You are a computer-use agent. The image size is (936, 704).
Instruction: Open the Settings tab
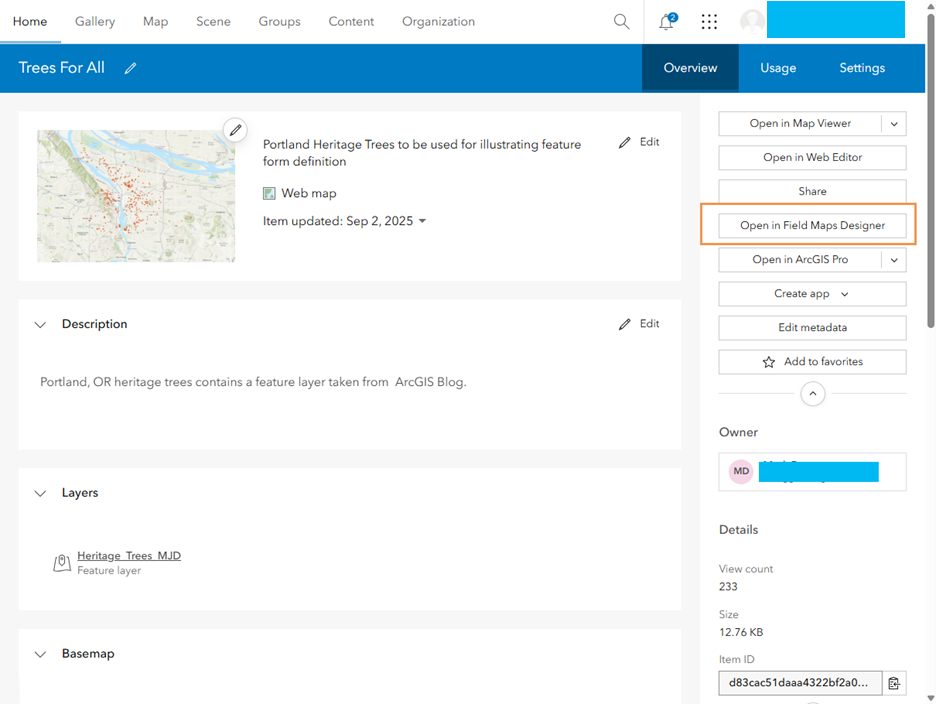pyautogui.click(x=862, y=68)
